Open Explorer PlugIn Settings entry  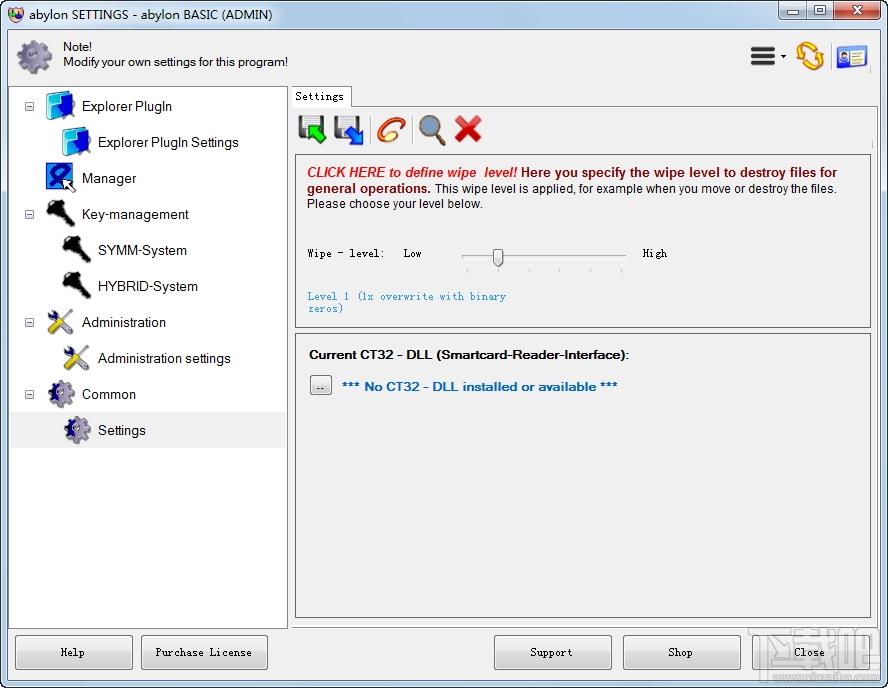coord(168,142)
